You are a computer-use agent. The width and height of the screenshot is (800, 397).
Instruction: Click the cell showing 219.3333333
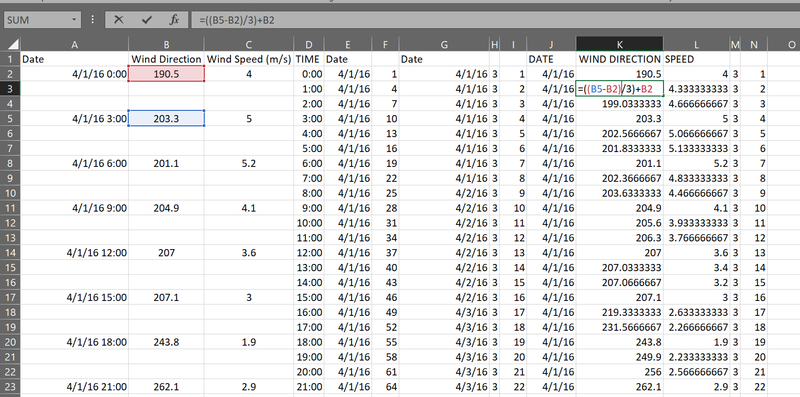click(620, 312)
